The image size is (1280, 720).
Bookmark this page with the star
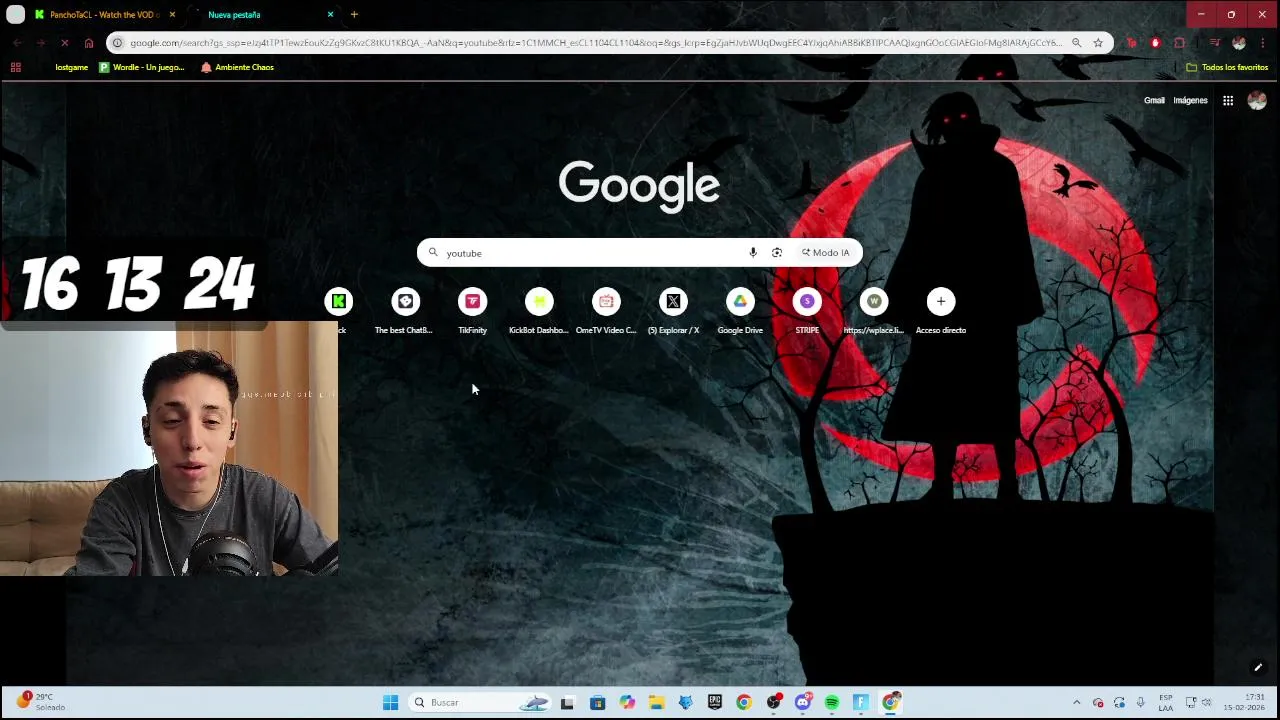pos(1098,43)
